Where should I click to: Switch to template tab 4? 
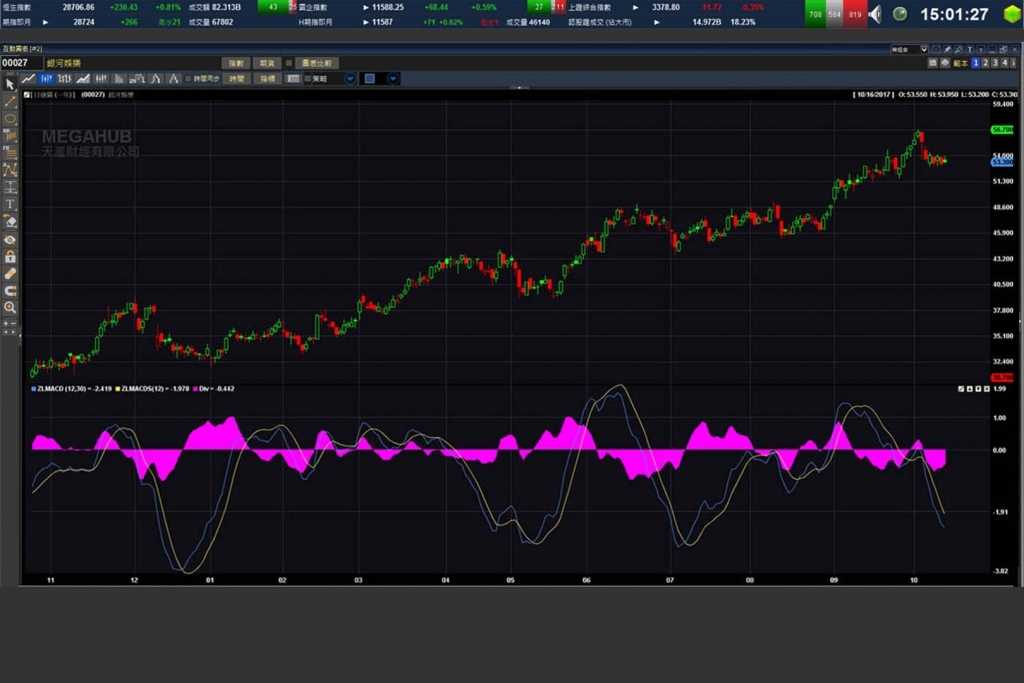pos(1005,63)
